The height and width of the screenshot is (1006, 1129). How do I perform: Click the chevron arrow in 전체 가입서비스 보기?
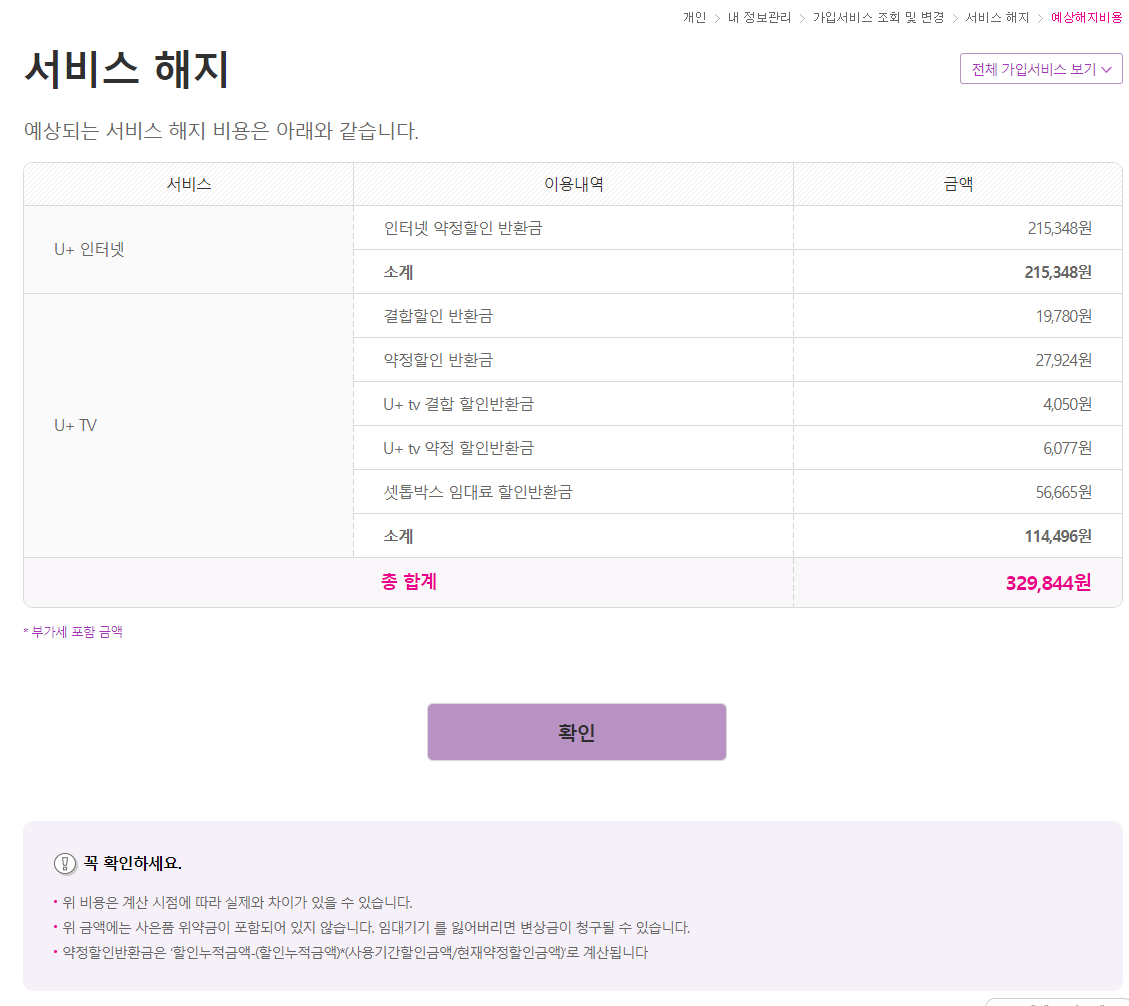(1106, 69)
